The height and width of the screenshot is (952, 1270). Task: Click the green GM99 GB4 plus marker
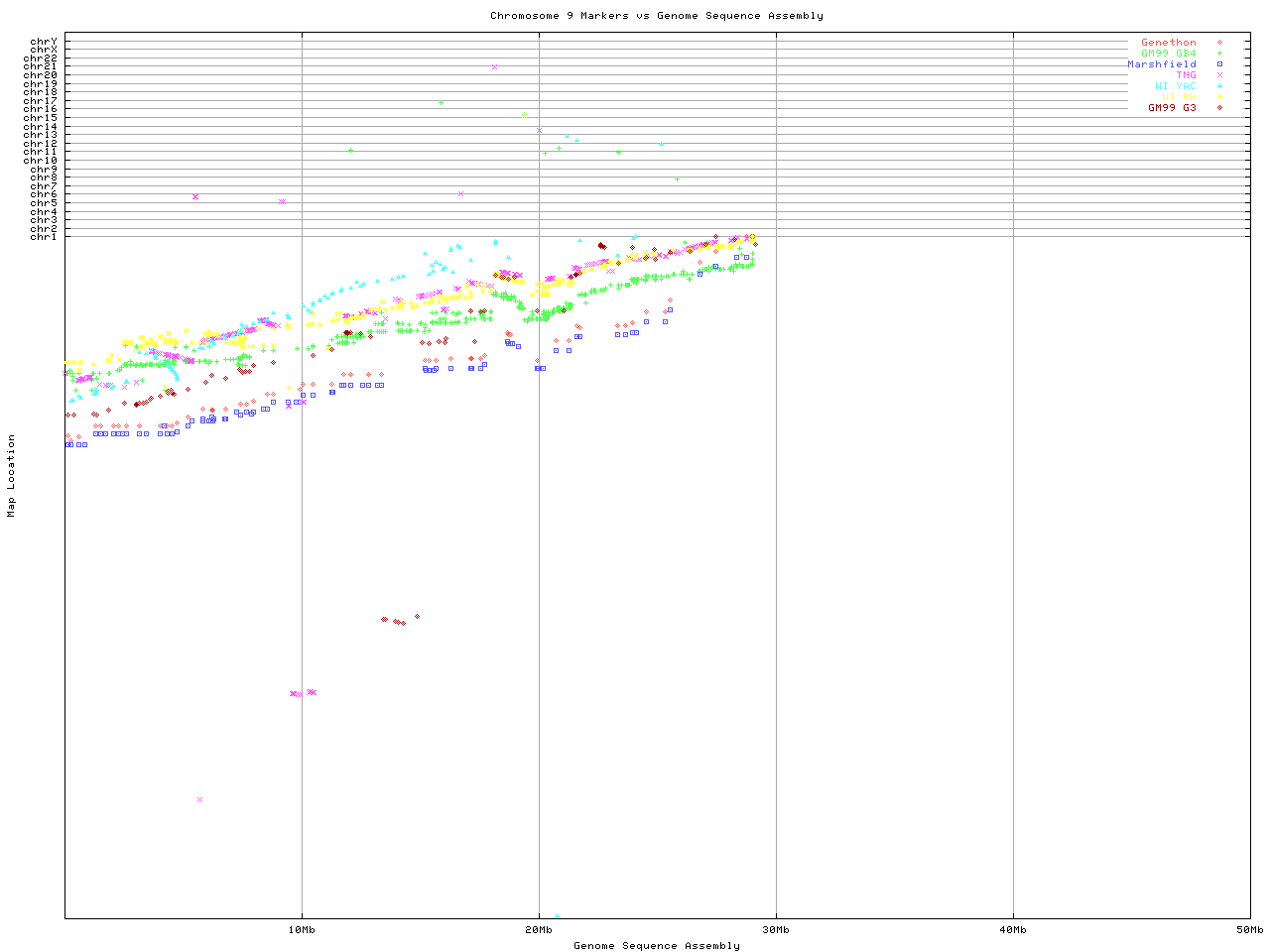coord(1219,54)
